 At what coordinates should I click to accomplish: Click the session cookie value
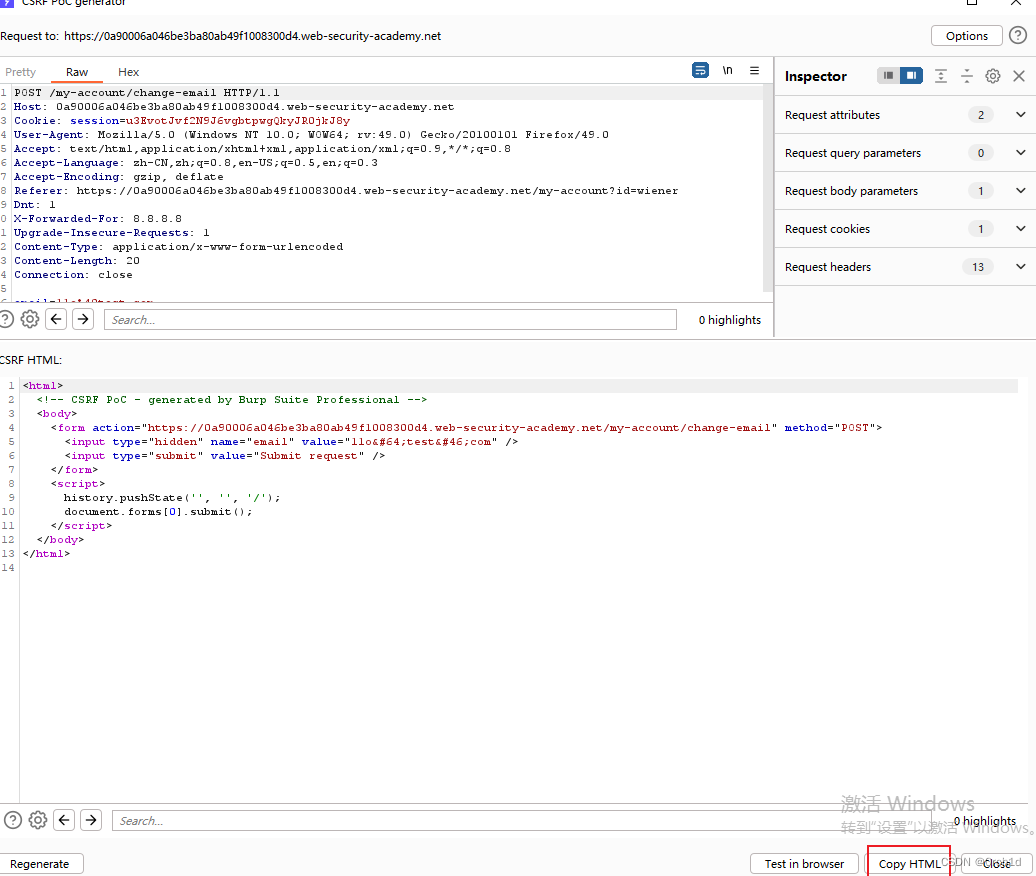click(x=238, y=120)
